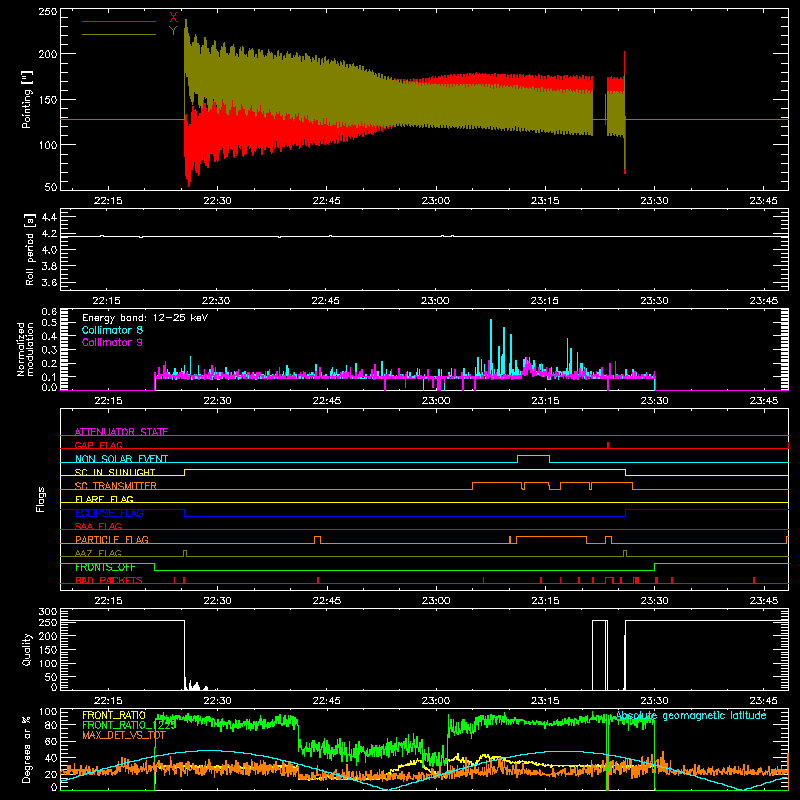Screen dimensions: 800x800
Task: Click the PARTICLE_FLAG small pulse near 22:44
Action: 317,540
